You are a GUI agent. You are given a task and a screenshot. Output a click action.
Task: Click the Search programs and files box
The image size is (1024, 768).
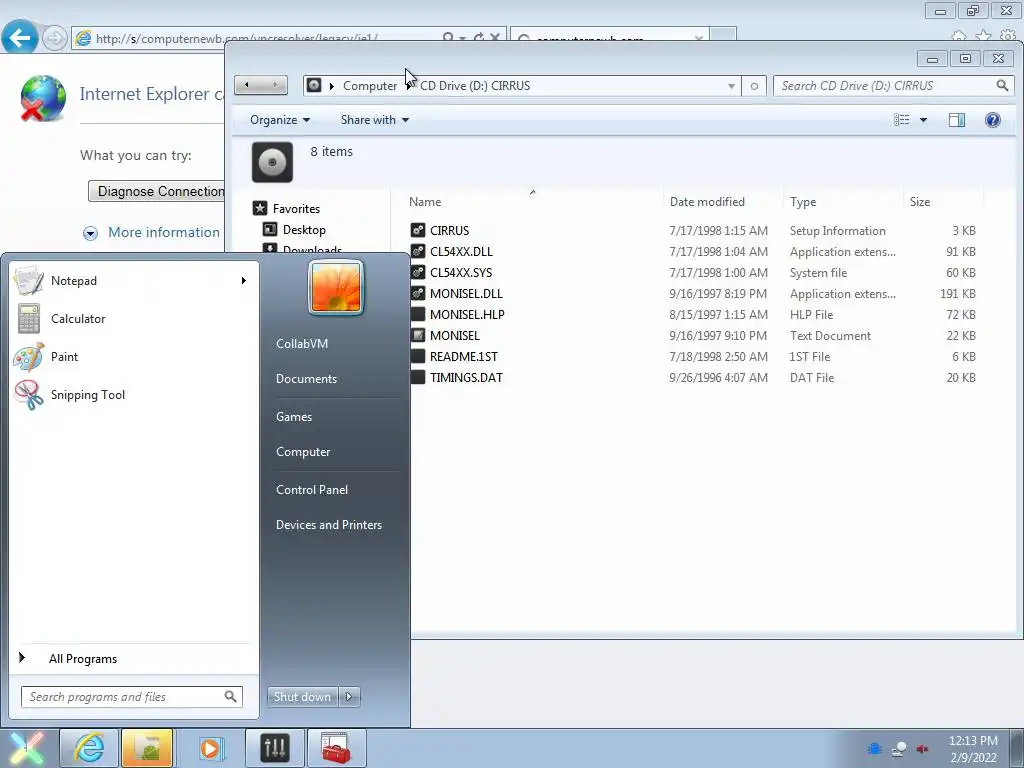tap(131, 697)
